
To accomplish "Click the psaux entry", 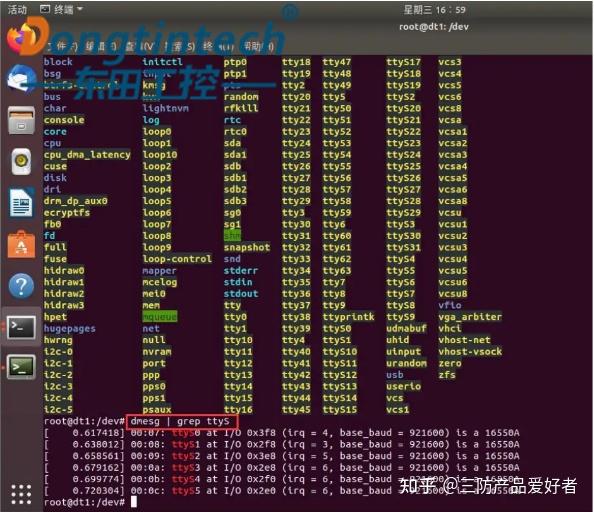I will tap(156, 409).
